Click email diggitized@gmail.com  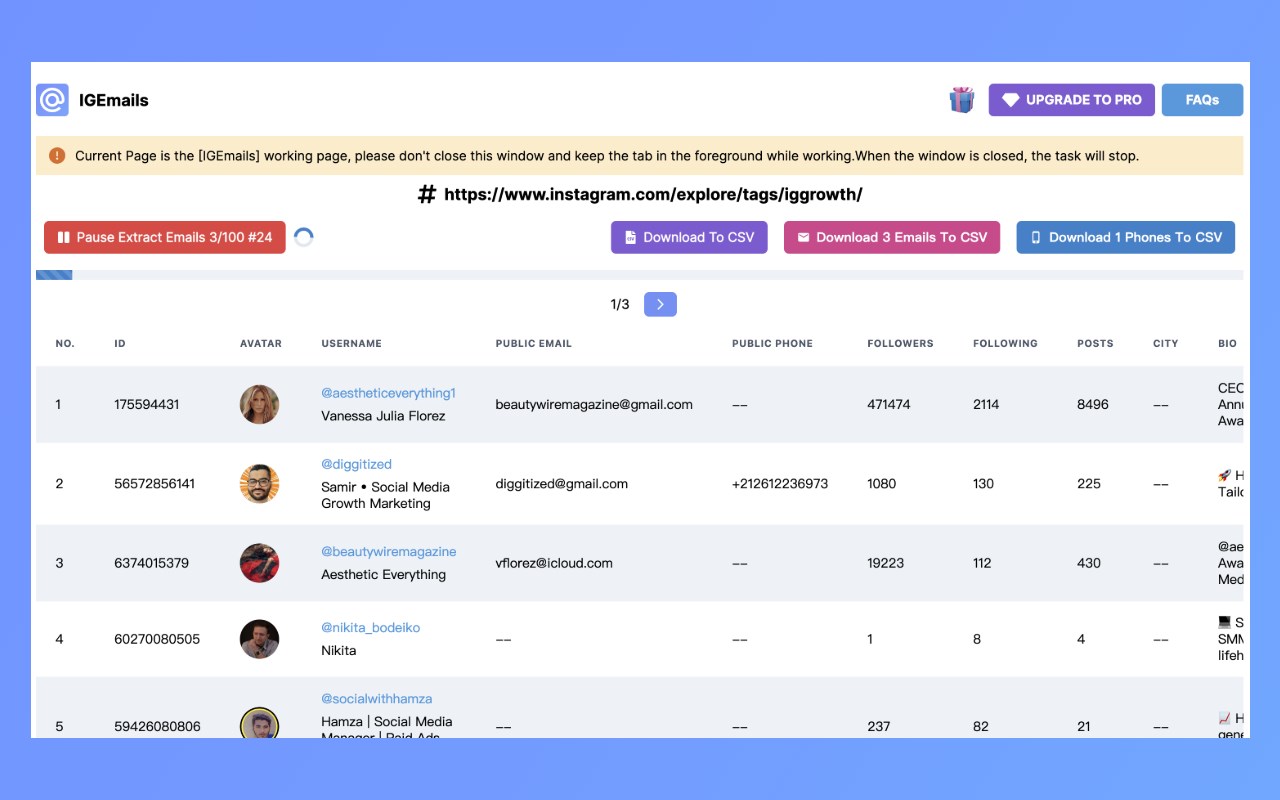[x=561, y=483]
